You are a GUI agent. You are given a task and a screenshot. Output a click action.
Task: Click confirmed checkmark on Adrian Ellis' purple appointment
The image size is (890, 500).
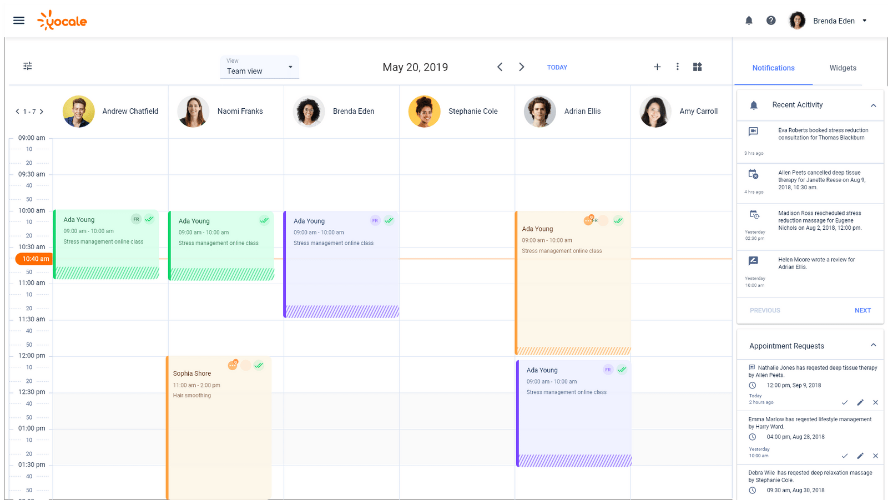click(622, 369)
